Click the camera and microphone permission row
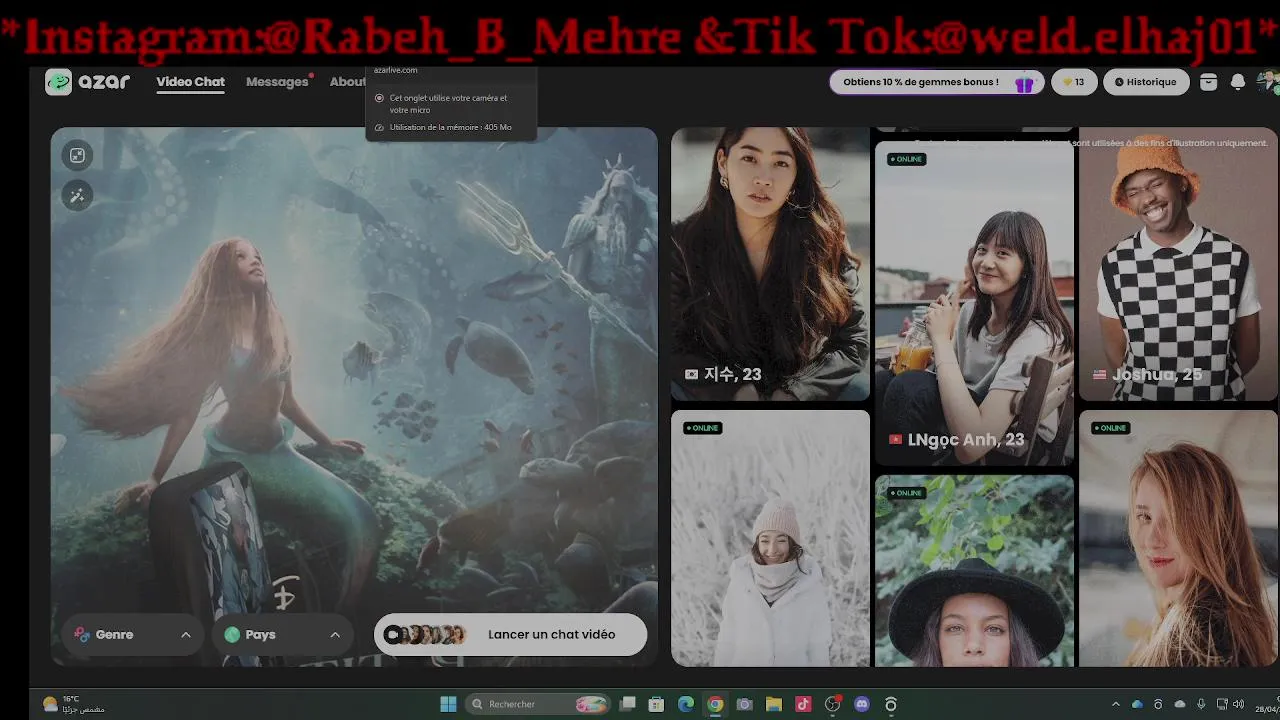Image resolution: width=1280 pixels, height=720 pixels. 450,103
